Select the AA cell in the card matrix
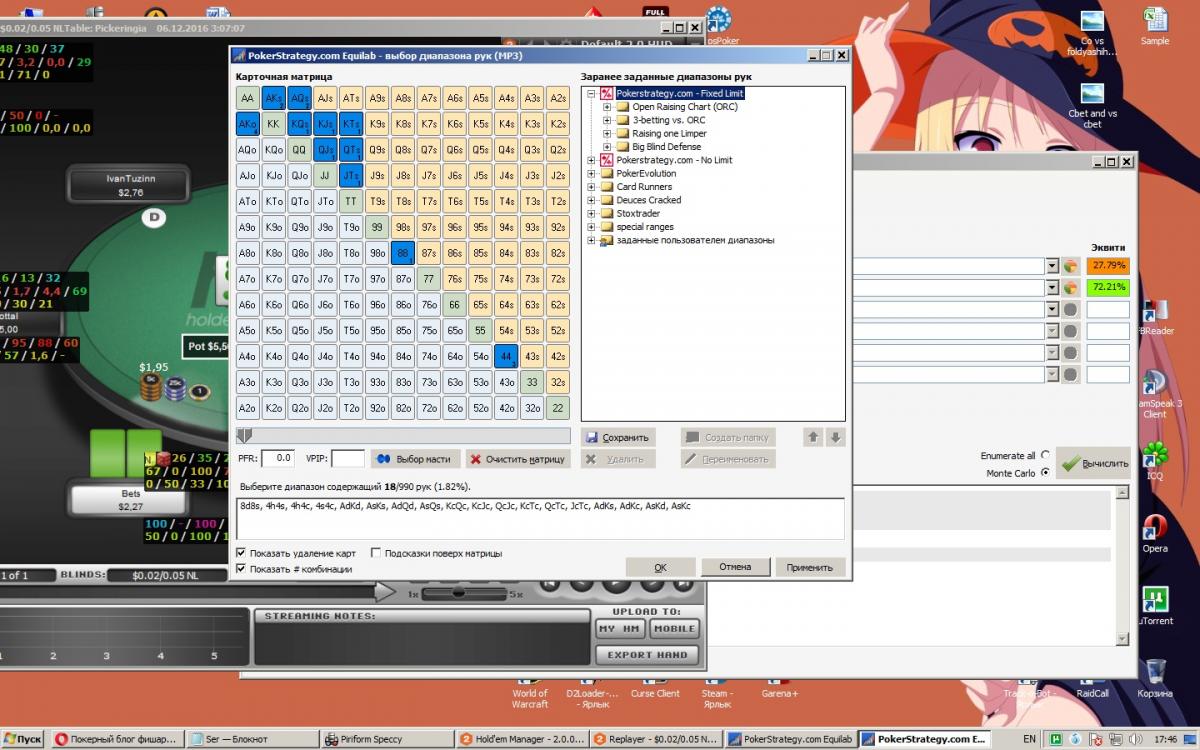This screenshot has height=750, width=1200. [247, 98]
